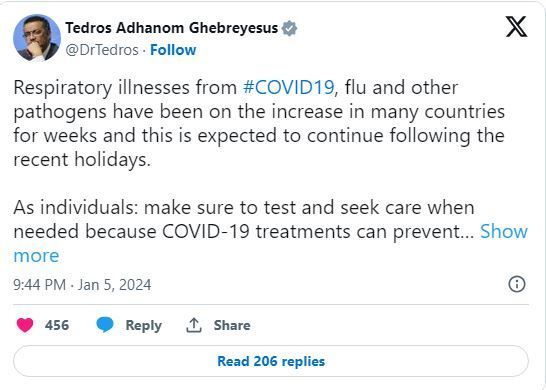This screenshot has width=546, height=390.
Task: Click the 456 likes count
Action: 57,325
